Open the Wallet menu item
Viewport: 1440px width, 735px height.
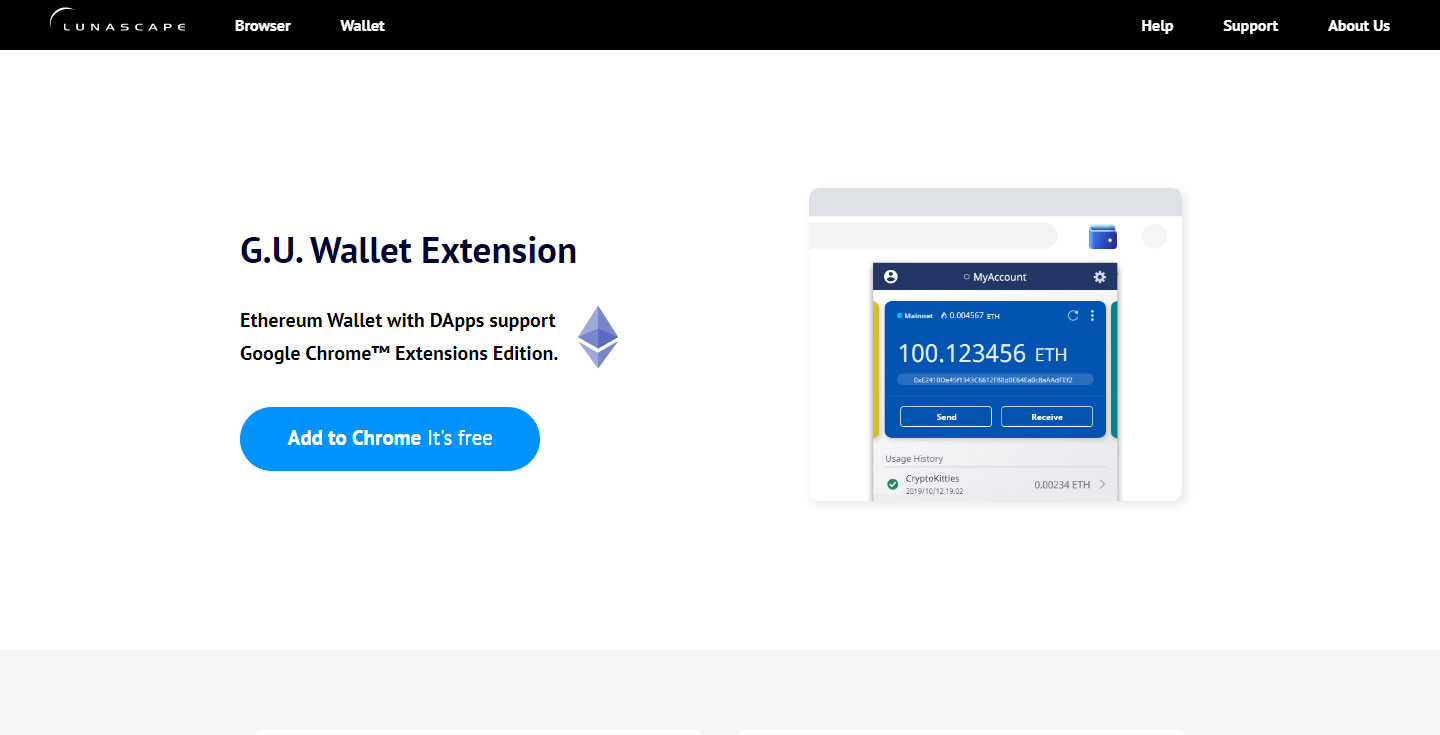pyautogui.click(x=362, y=25)
